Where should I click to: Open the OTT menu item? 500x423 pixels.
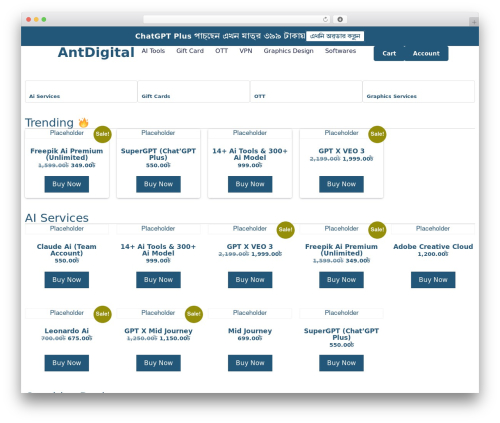click(221, 51)
